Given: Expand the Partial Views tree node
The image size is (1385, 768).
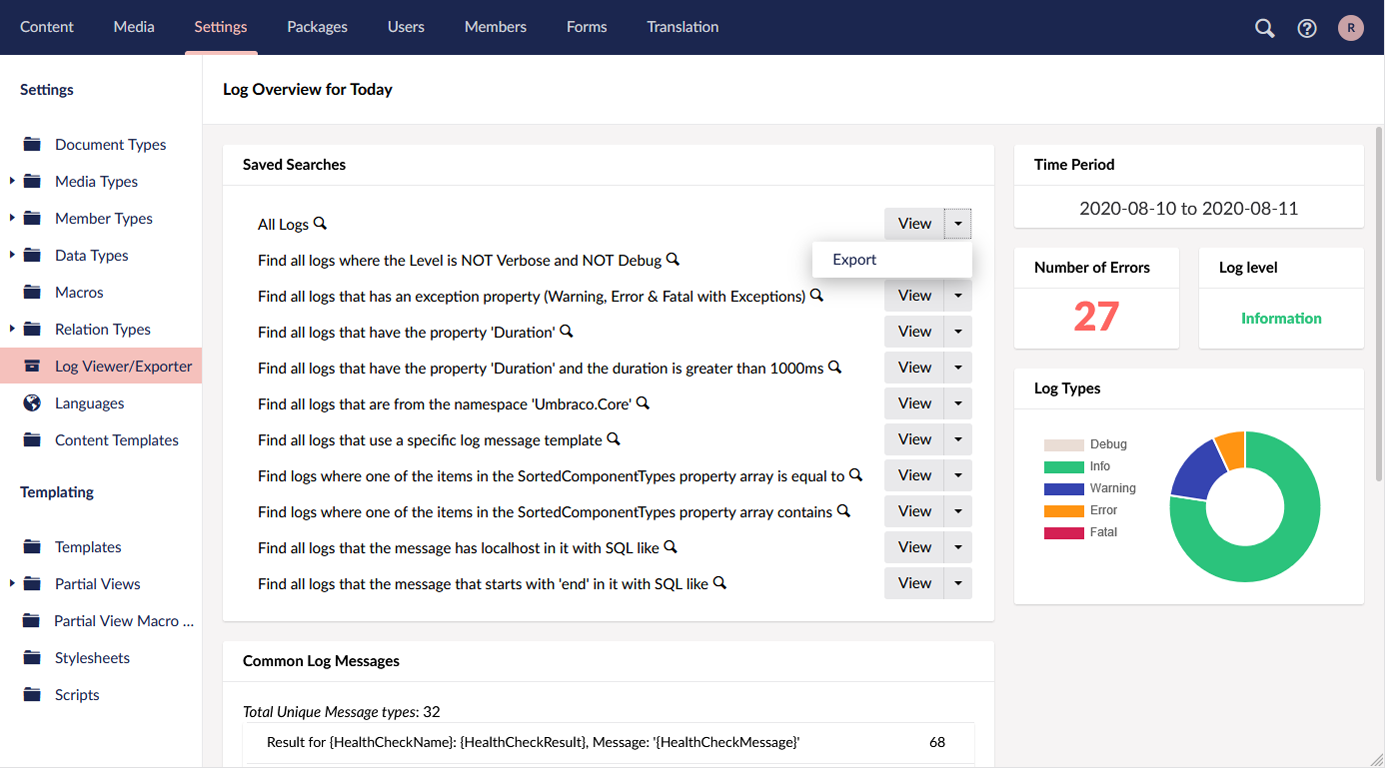Looking at the screenshot, I should (x=12, y=584).
